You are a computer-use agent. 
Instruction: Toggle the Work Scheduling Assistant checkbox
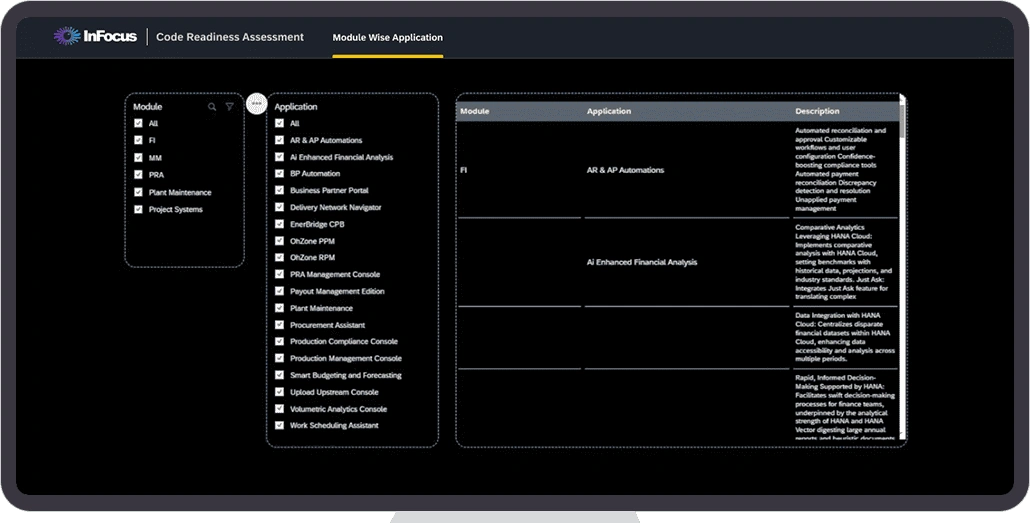(x=279, y=426)
